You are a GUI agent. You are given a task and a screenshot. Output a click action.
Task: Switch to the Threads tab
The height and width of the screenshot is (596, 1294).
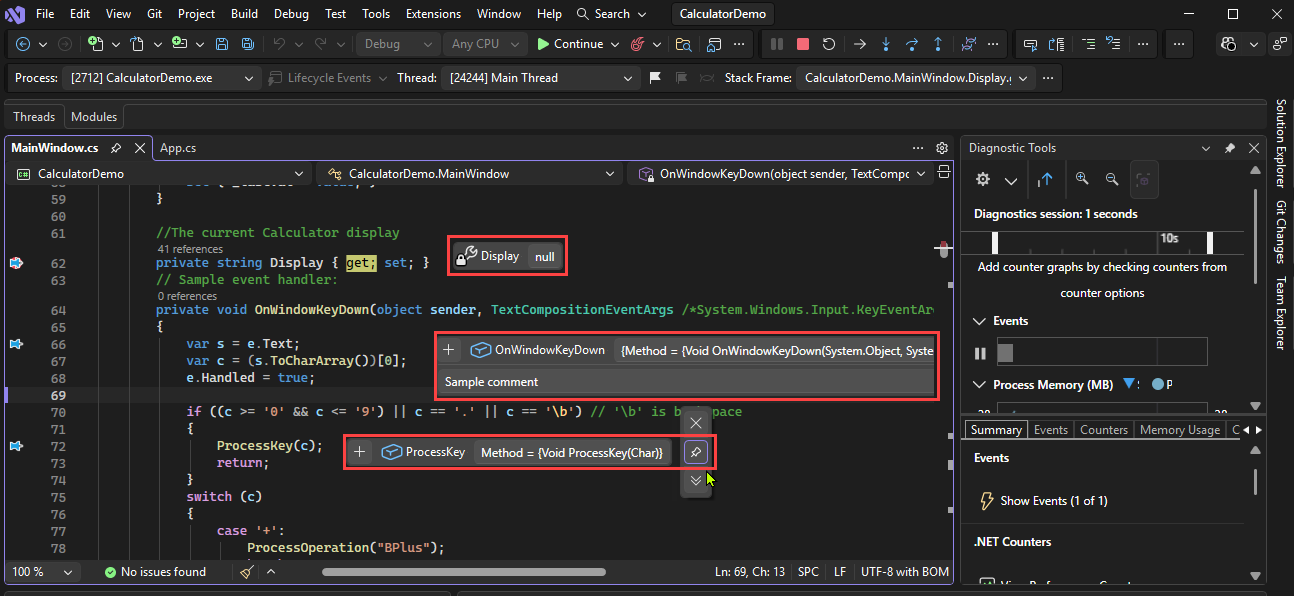[x=34, y=117]
